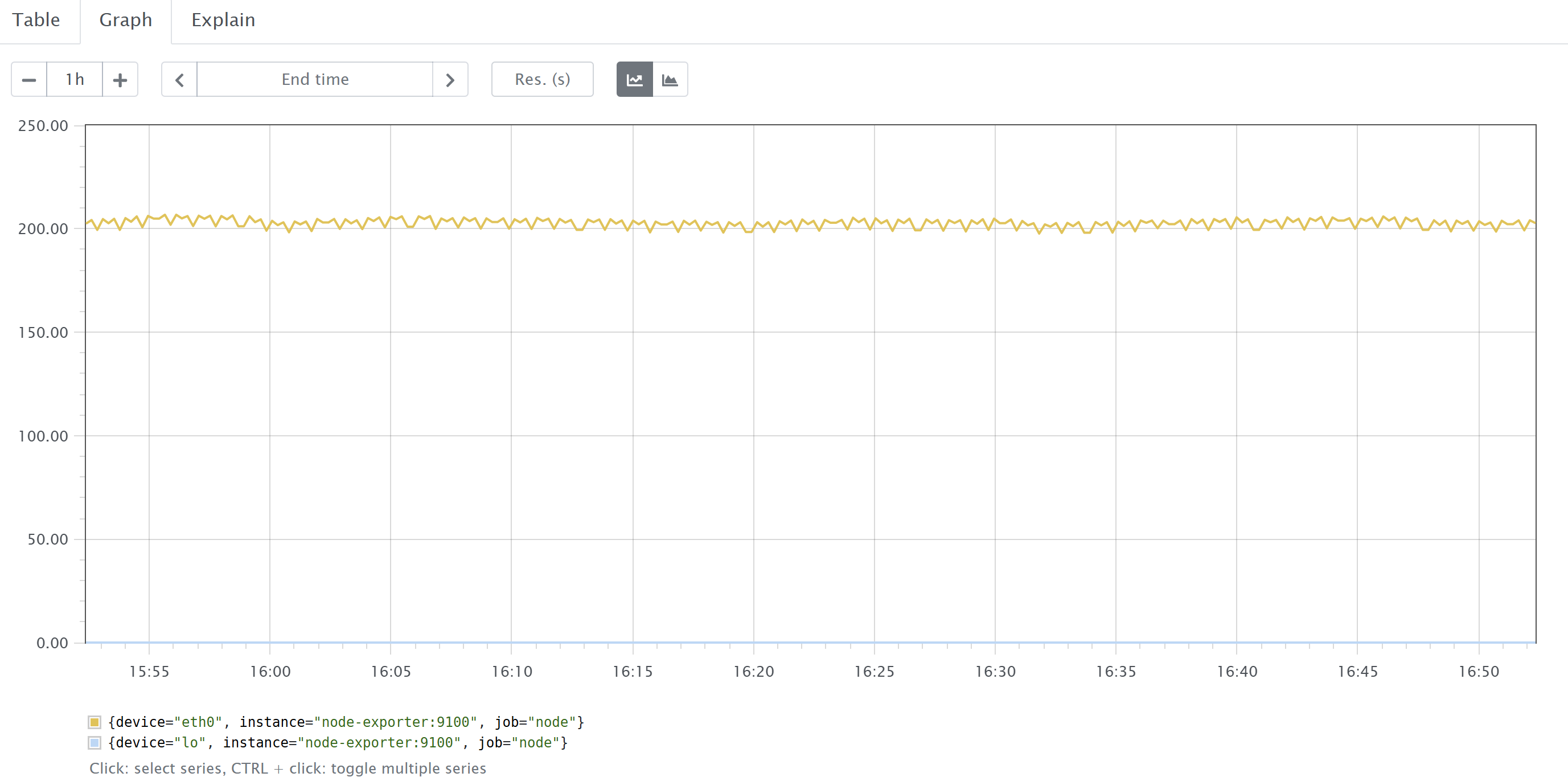Step back end time with left chevron
The image size is (1568, 781).
pyautogui.click(x=179, y=79)
